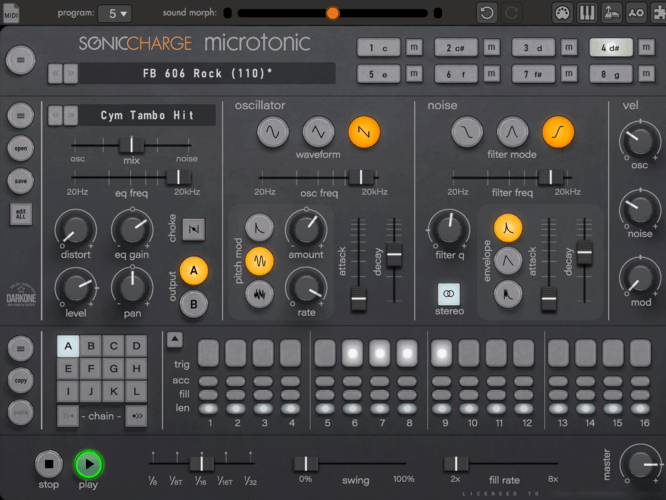The height and width of the screenshot is (500, 666).
Task: Go to previous program preset
Action: pos(56,73)
